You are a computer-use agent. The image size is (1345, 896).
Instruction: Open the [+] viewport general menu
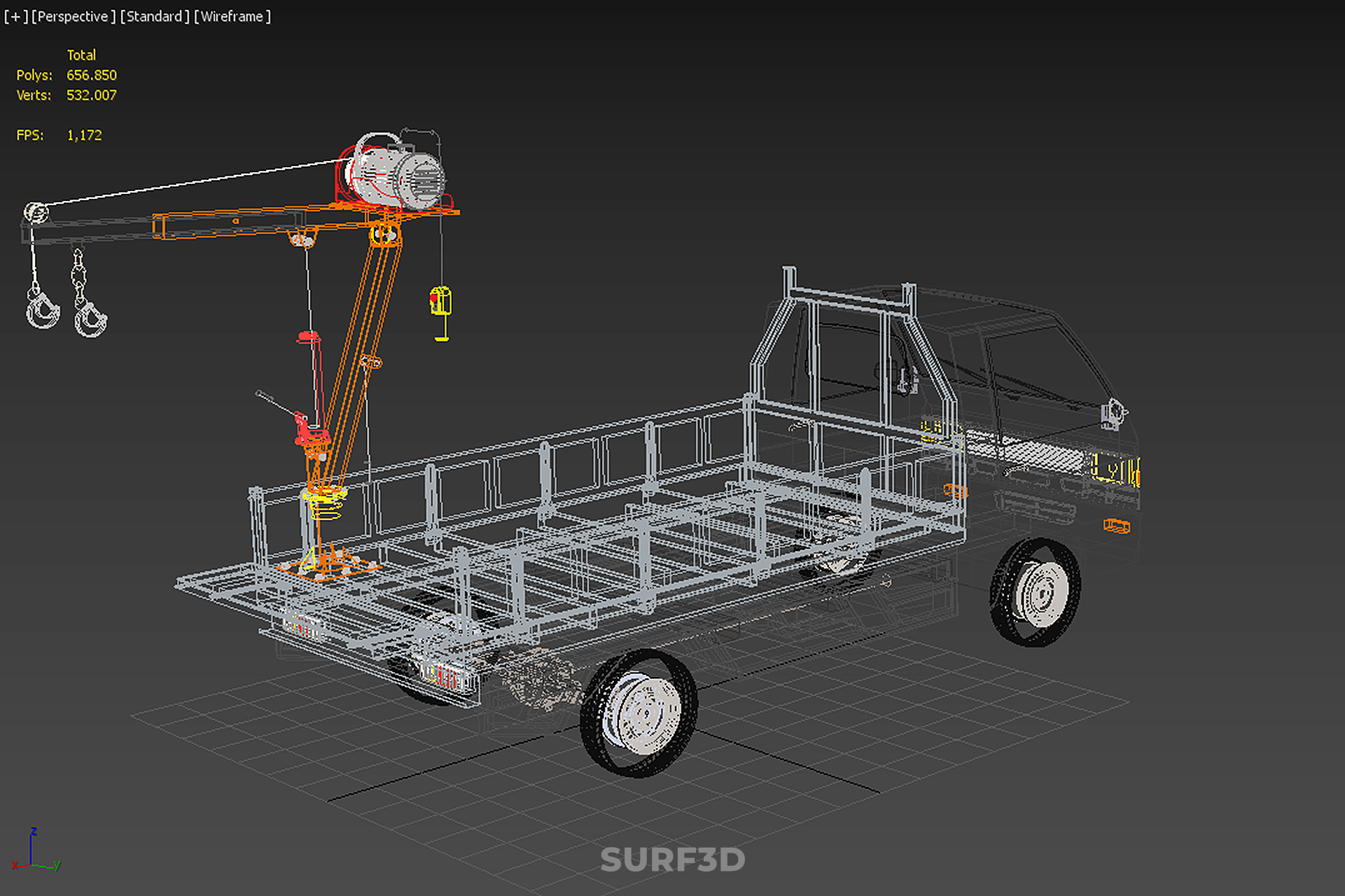(15, 16)
